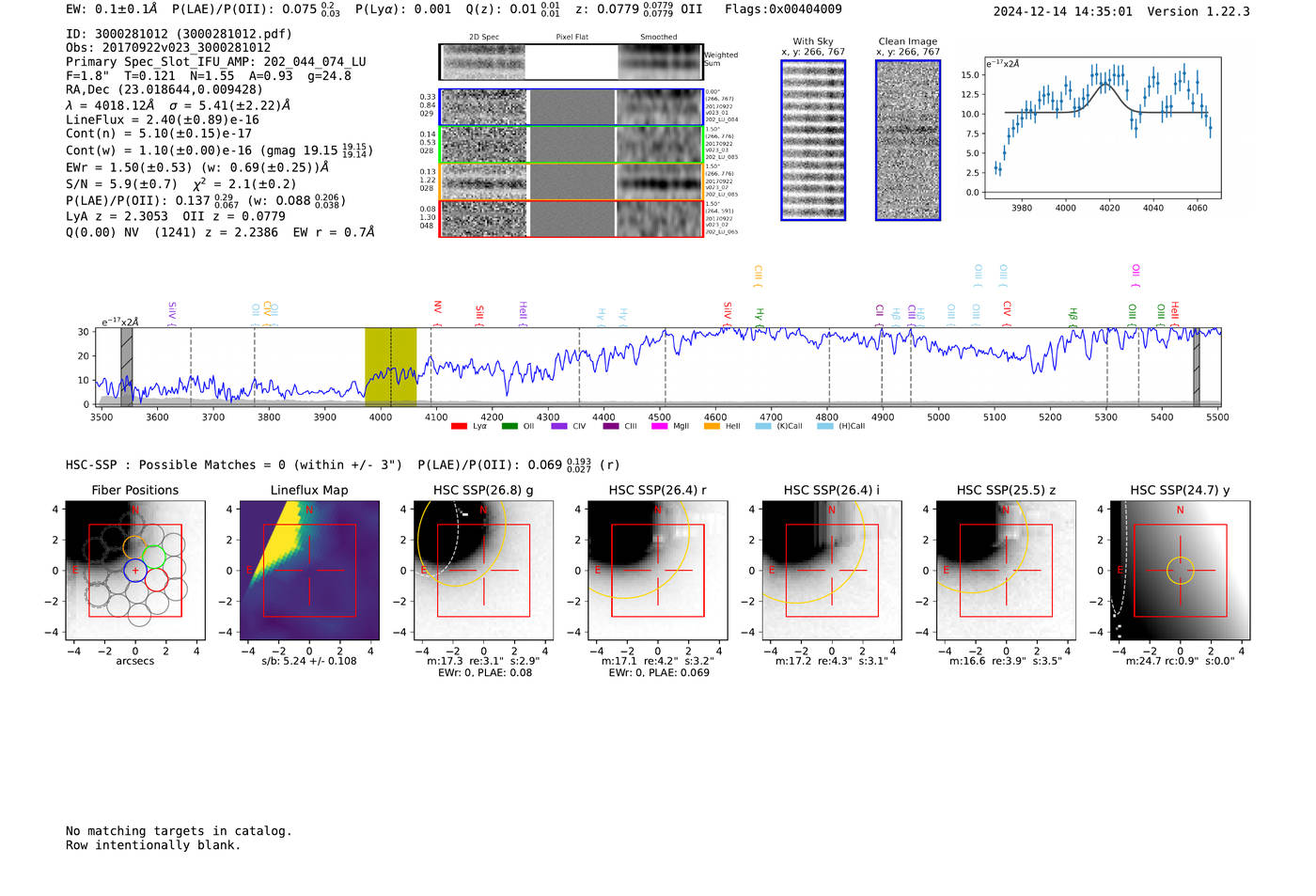Pick the orange HeII legend swatch
The height and width of the screenshot is (896, 1316).
point(712,426)
